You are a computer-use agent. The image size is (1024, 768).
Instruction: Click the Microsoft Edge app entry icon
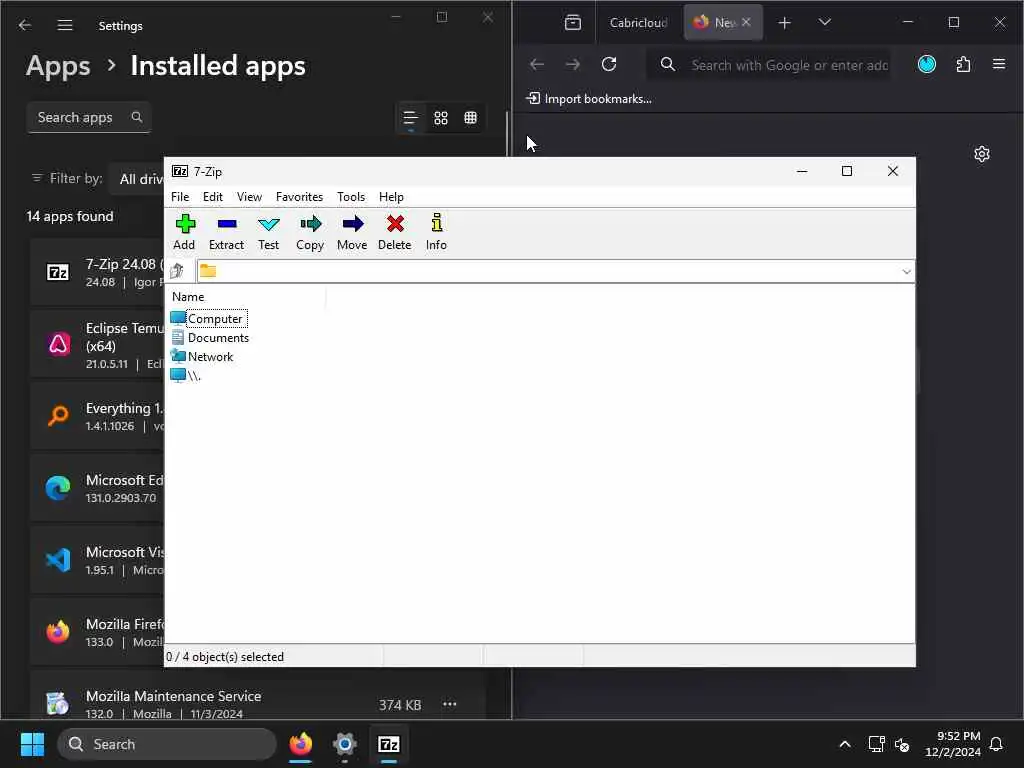(x=58, y=488)
